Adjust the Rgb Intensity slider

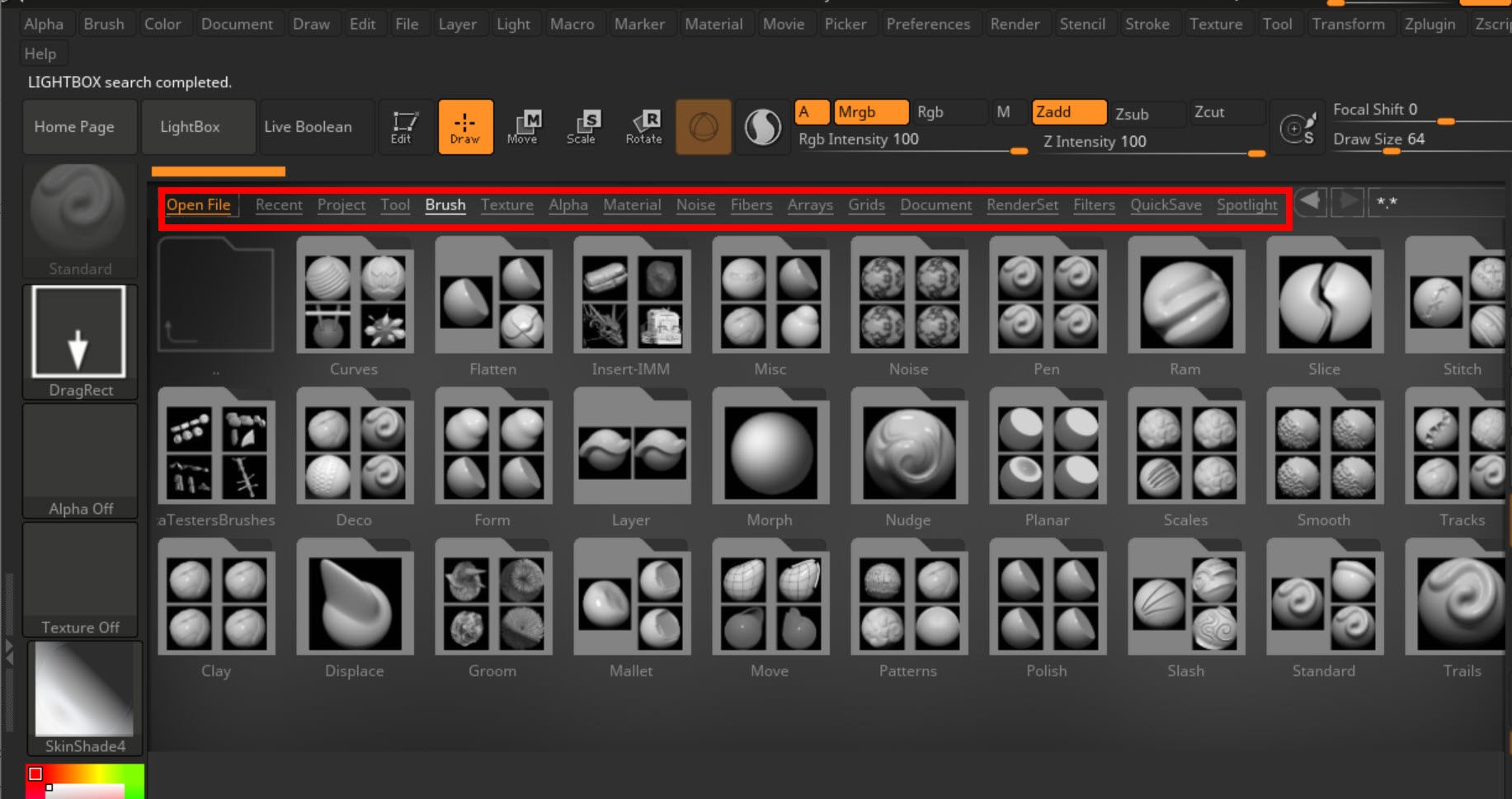click(x=911, y=140)
